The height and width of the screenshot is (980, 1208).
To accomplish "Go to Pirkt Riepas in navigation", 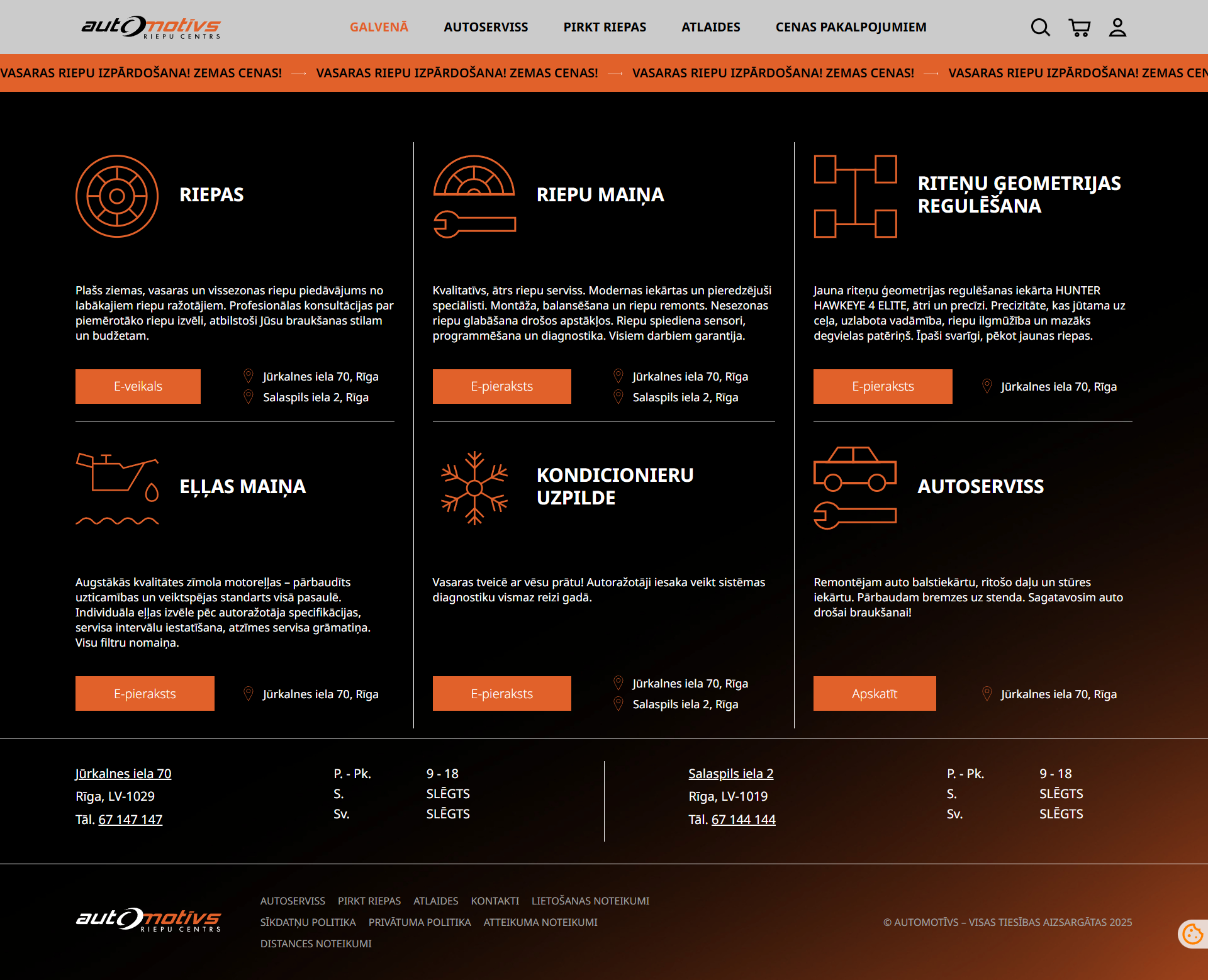I will [x=605, y=27].
